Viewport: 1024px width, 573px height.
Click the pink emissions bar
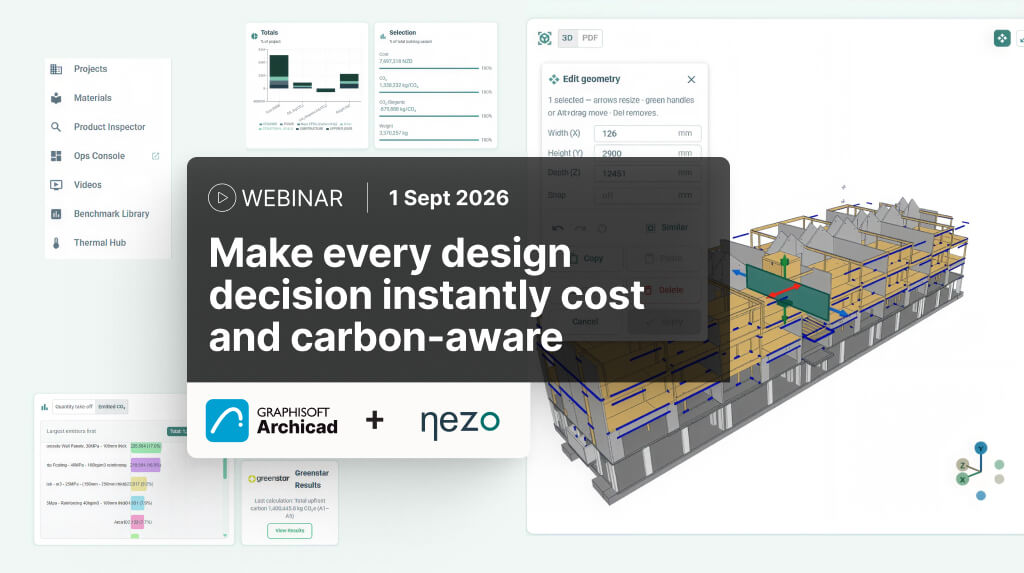click(137, 522)
